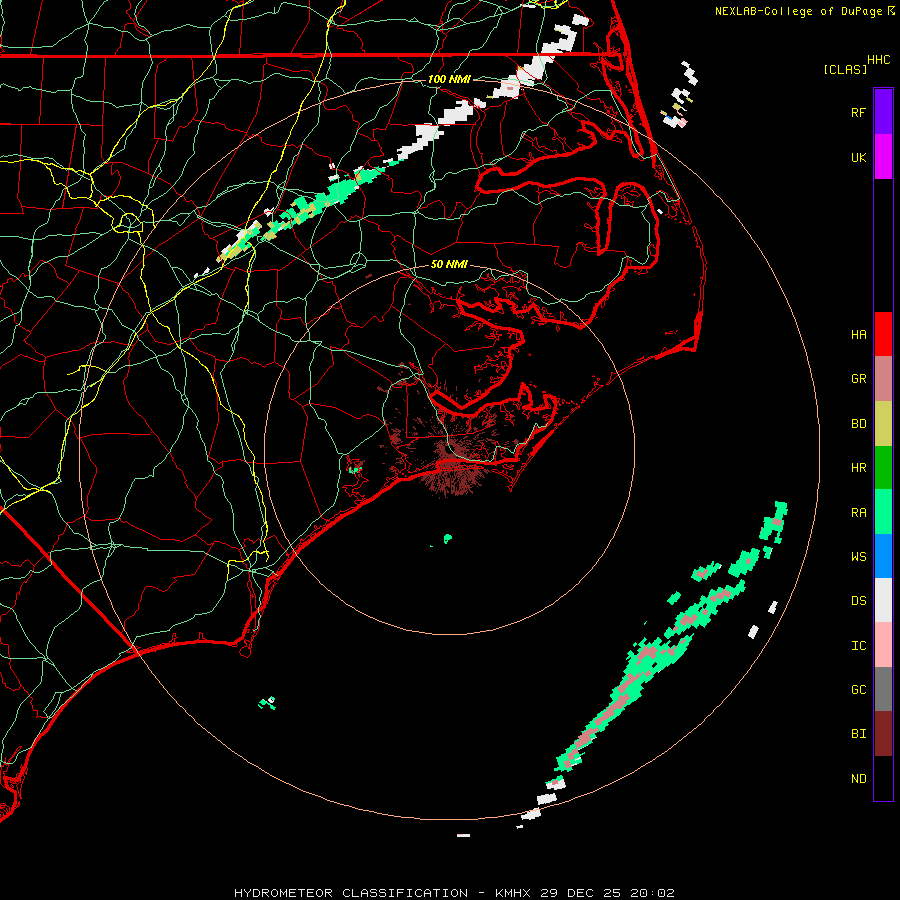Image resolution: width=900 pixels, height=900 pixels.
Task: Click the small green echo inside 50 NMI ring offshore
Action: (x=448, y=538)
